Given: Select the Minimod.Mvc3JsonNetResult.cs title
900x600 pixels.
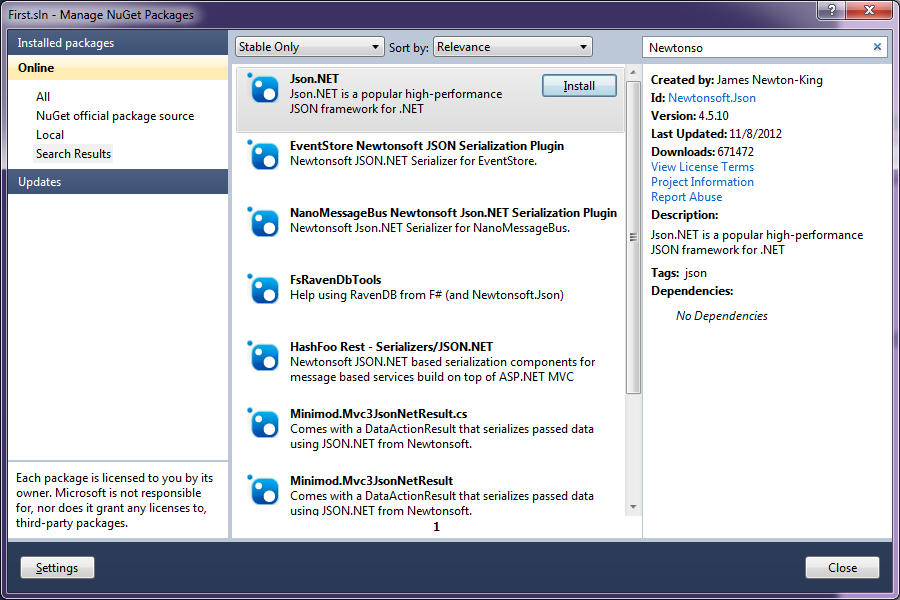Looking at the screenshot, I should [x=379, y=414].
